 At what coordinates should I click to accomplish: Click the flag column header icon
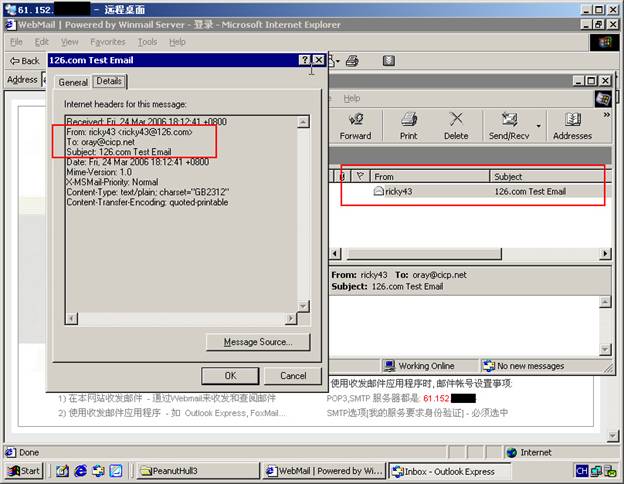point(361,176)
